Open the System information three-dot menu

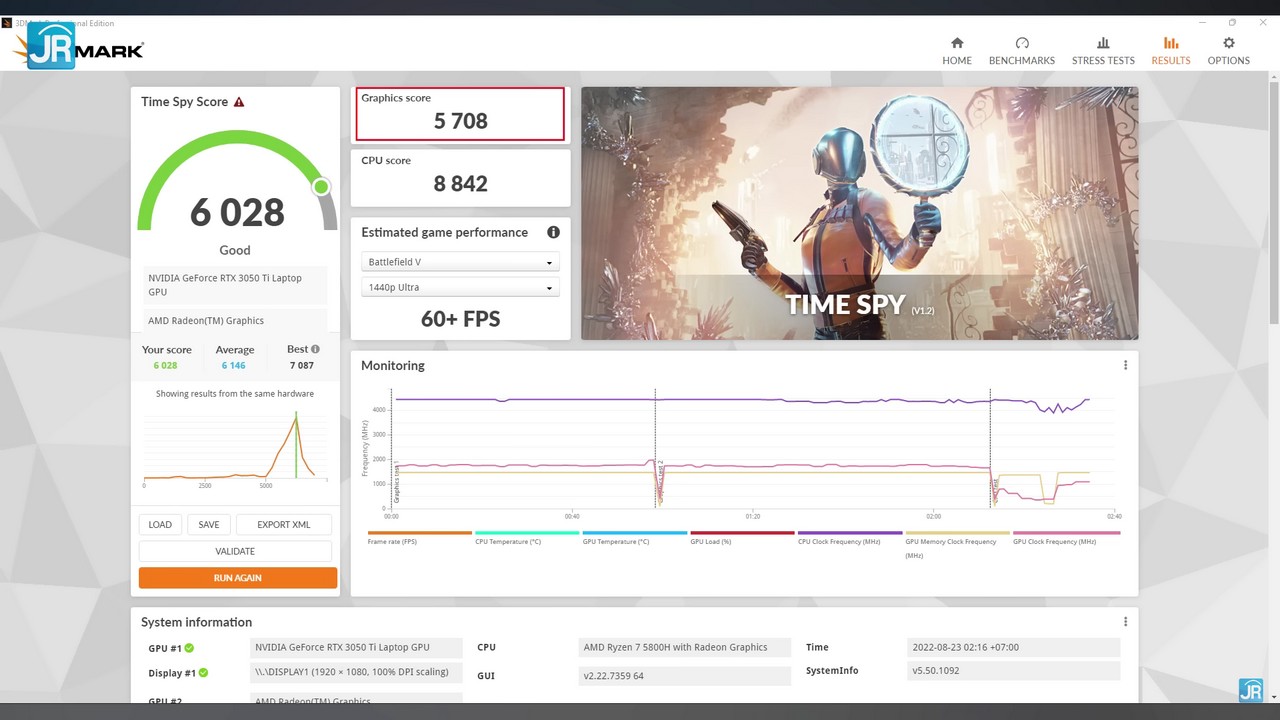pyautogui.click(x=1125, y=621)
